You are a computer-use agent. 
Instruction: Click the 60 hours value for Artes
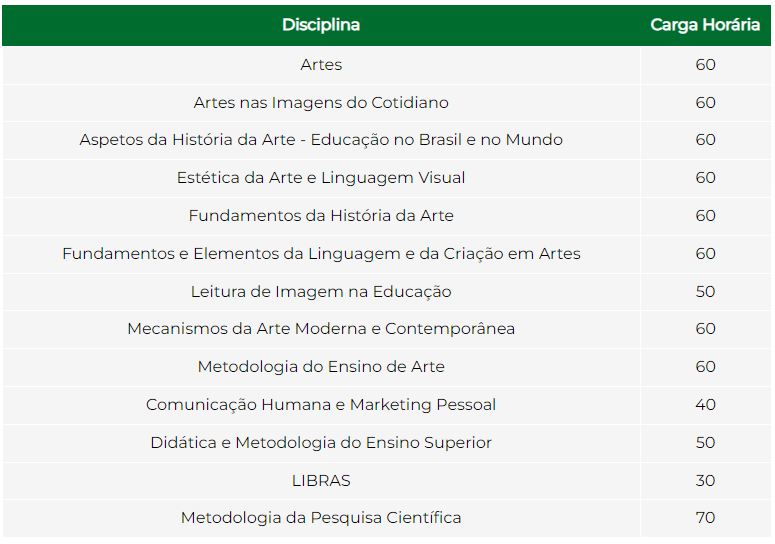[x=705, y=65]
